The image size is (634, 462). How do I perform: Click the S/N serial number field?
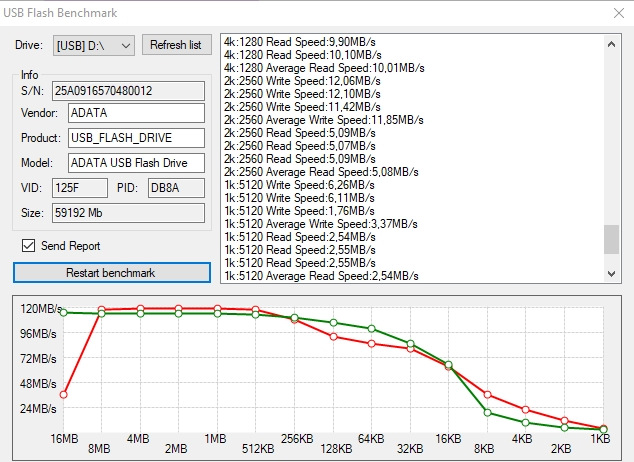pos(128,91)
